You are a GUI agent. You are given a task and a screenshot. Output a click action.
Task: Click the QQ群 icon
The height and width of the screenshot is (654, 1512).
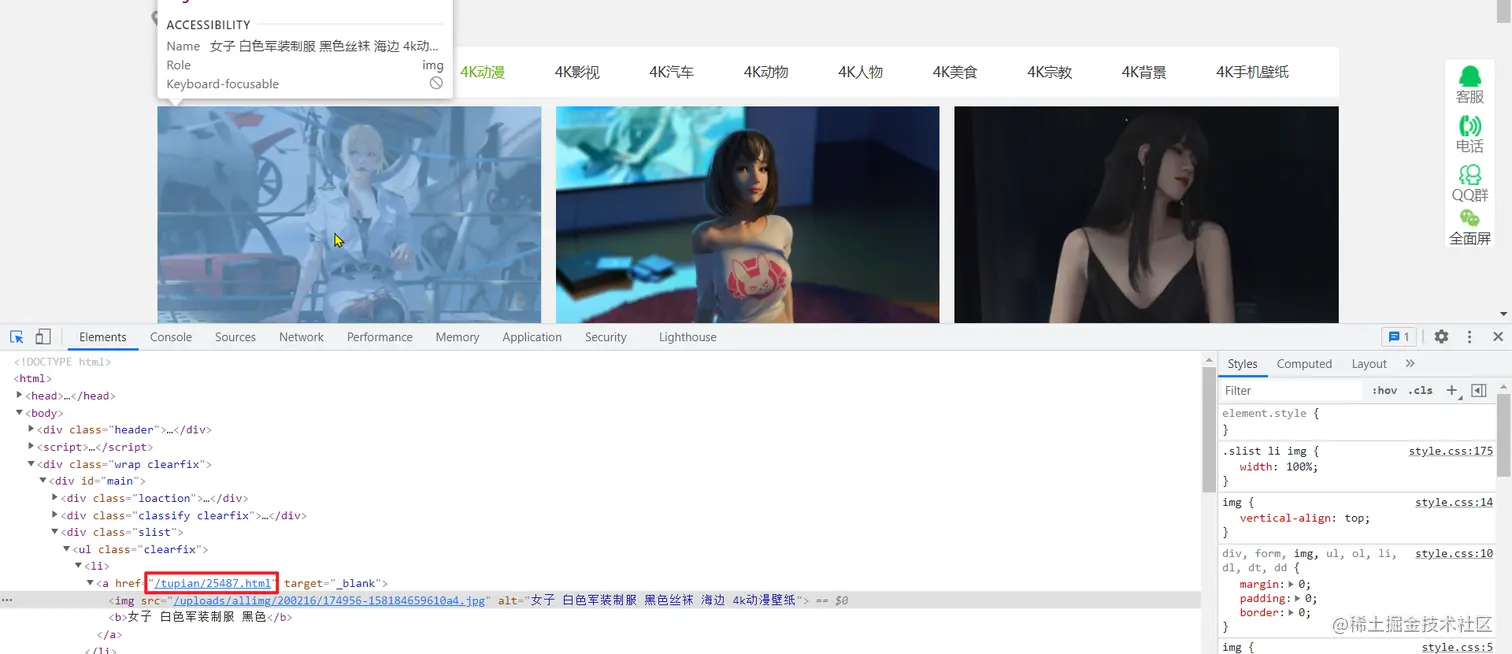pyautogui.click(x=1469, y=183)
